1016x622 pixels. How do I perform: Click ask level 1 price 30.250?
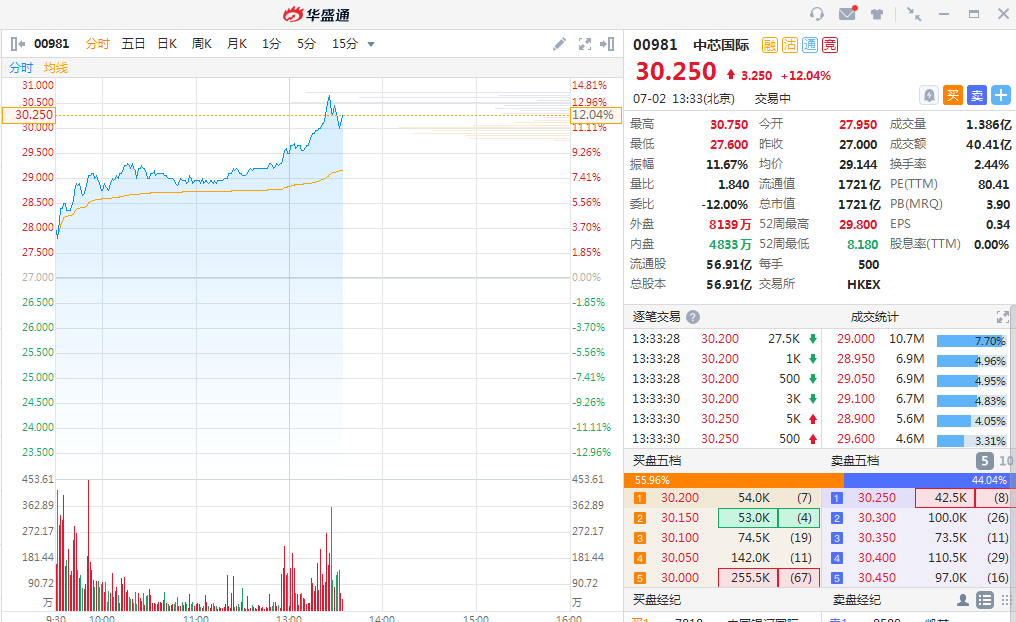pos(877,498)
